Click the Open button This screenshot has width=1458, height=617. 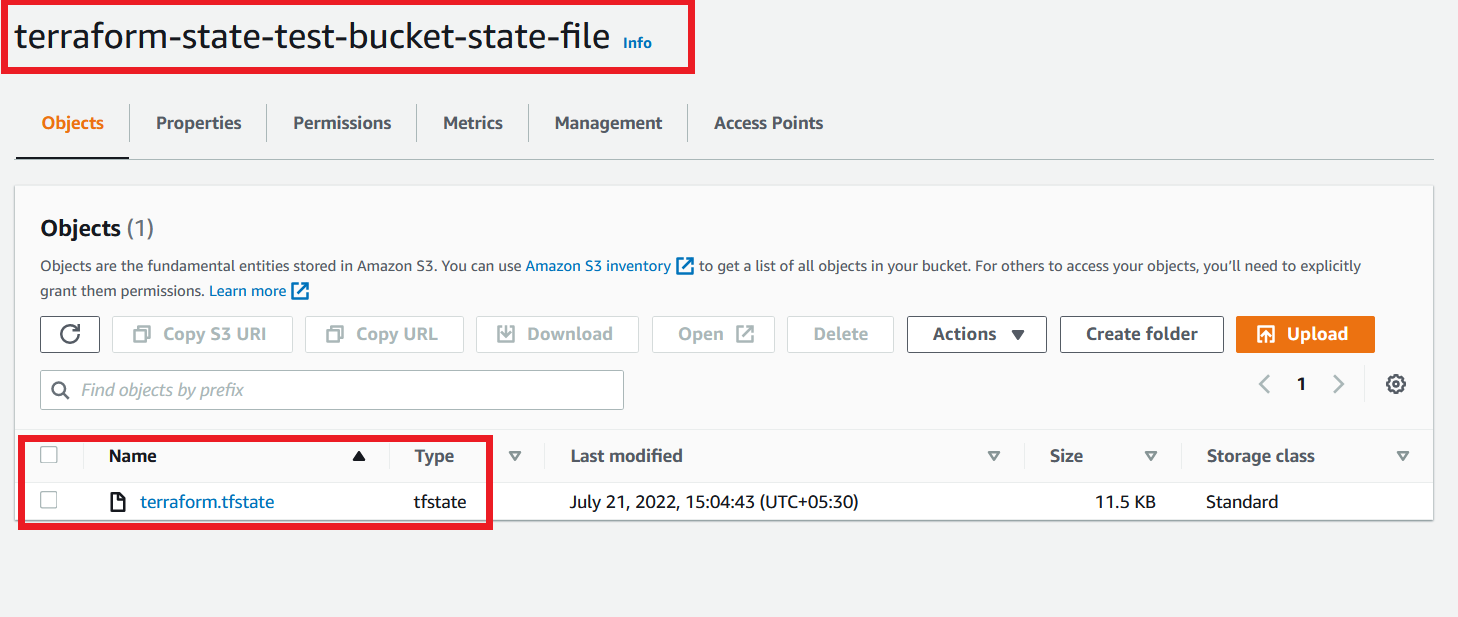tap(713, 334)
